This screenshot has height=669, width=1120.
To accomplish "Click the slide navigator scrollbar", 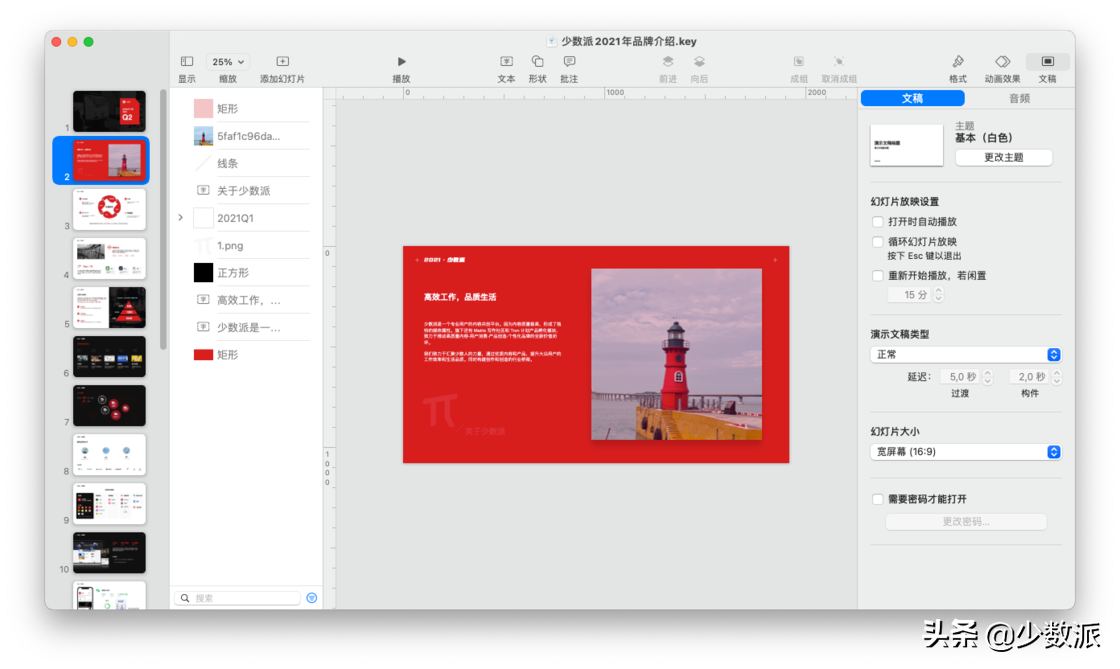I will tap(164, 219).
